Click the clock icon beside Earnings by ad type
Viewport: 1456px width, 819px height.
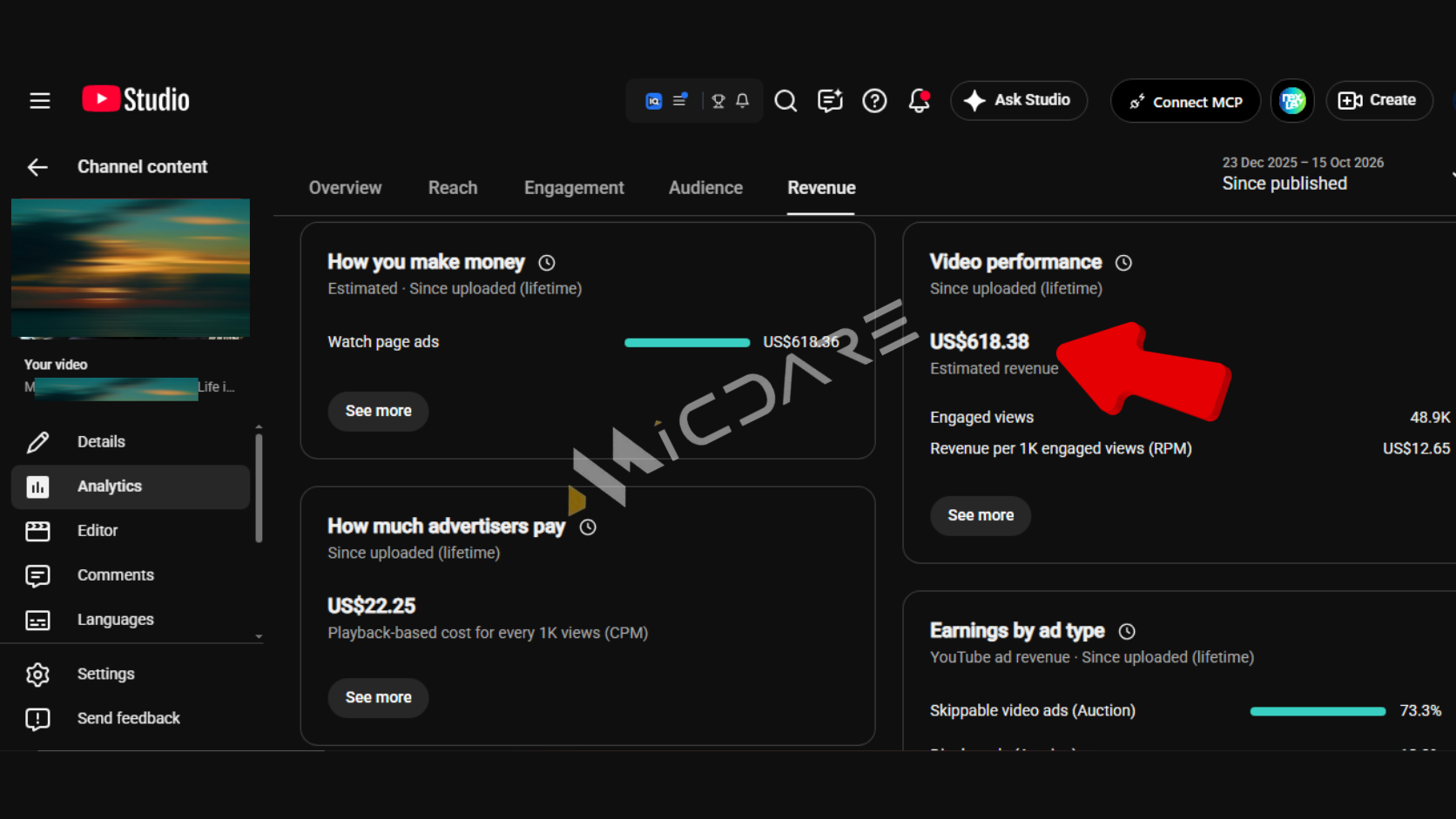(x=1127, y=632)
